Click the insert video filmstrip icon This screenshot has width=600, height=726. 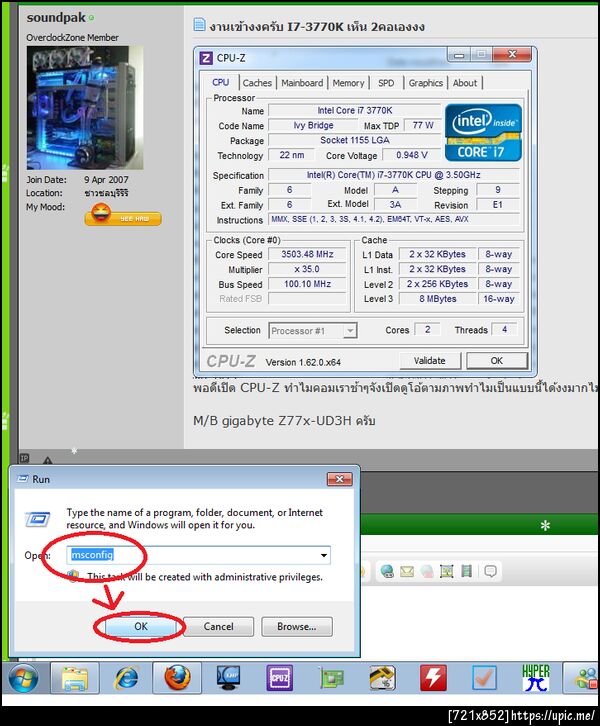pos(467,571)
